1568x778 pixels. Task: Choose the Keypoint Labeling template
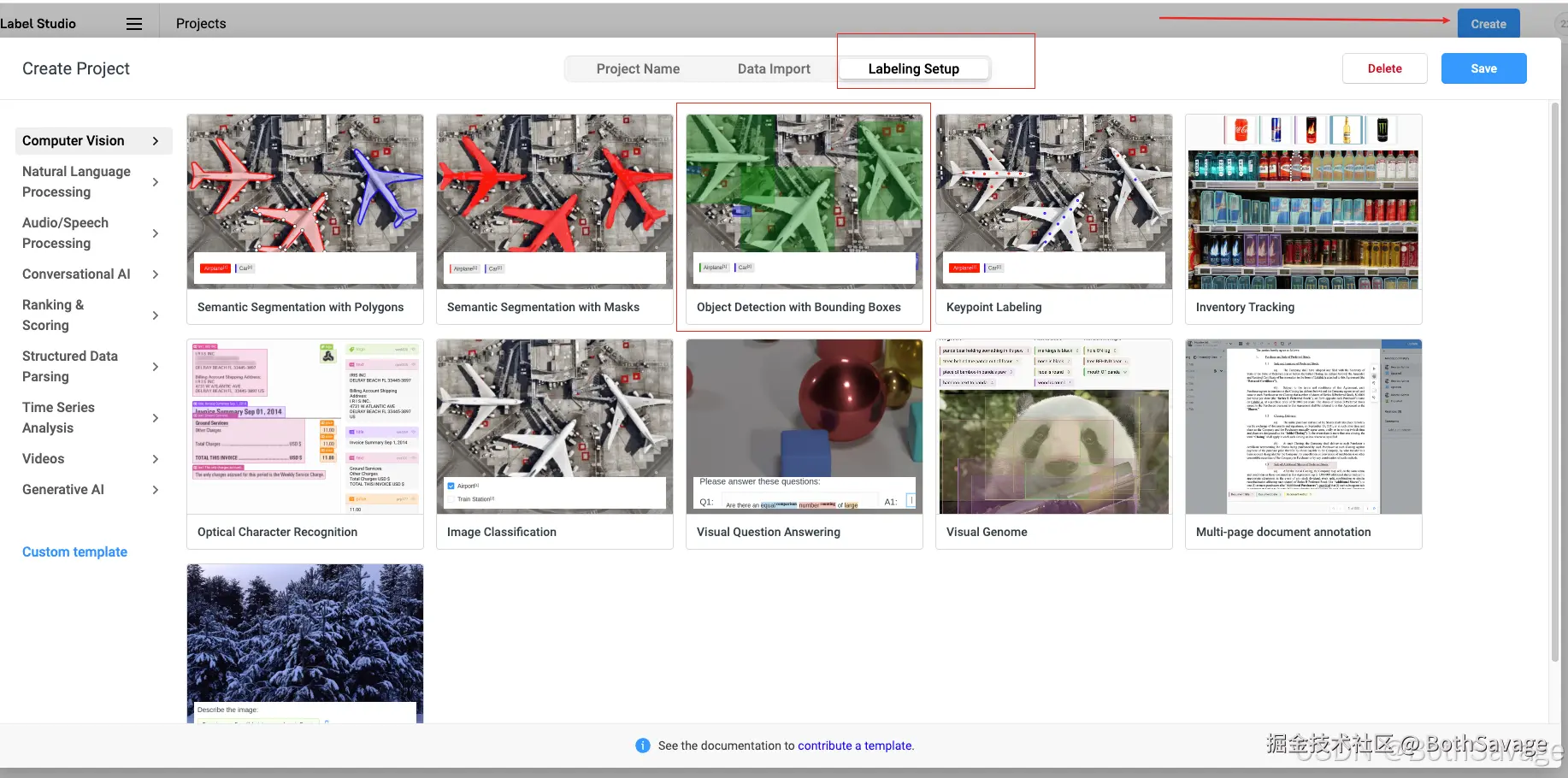tap(1054, 220)
